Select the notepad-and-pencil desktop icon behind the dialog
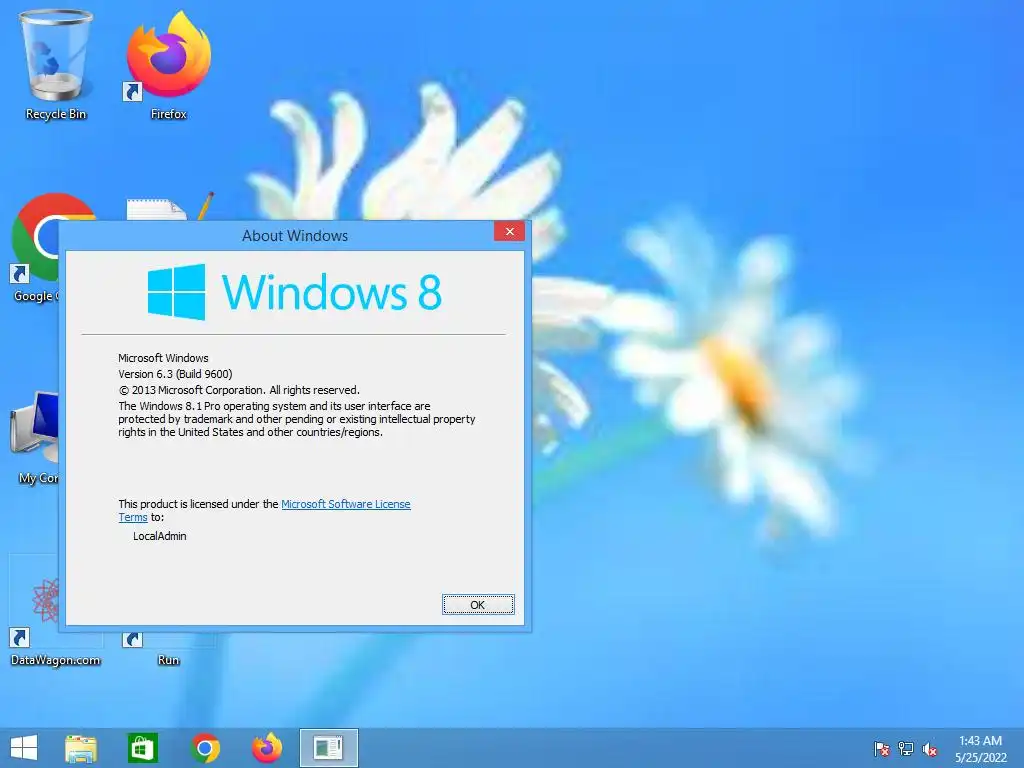 coord(168,206)
